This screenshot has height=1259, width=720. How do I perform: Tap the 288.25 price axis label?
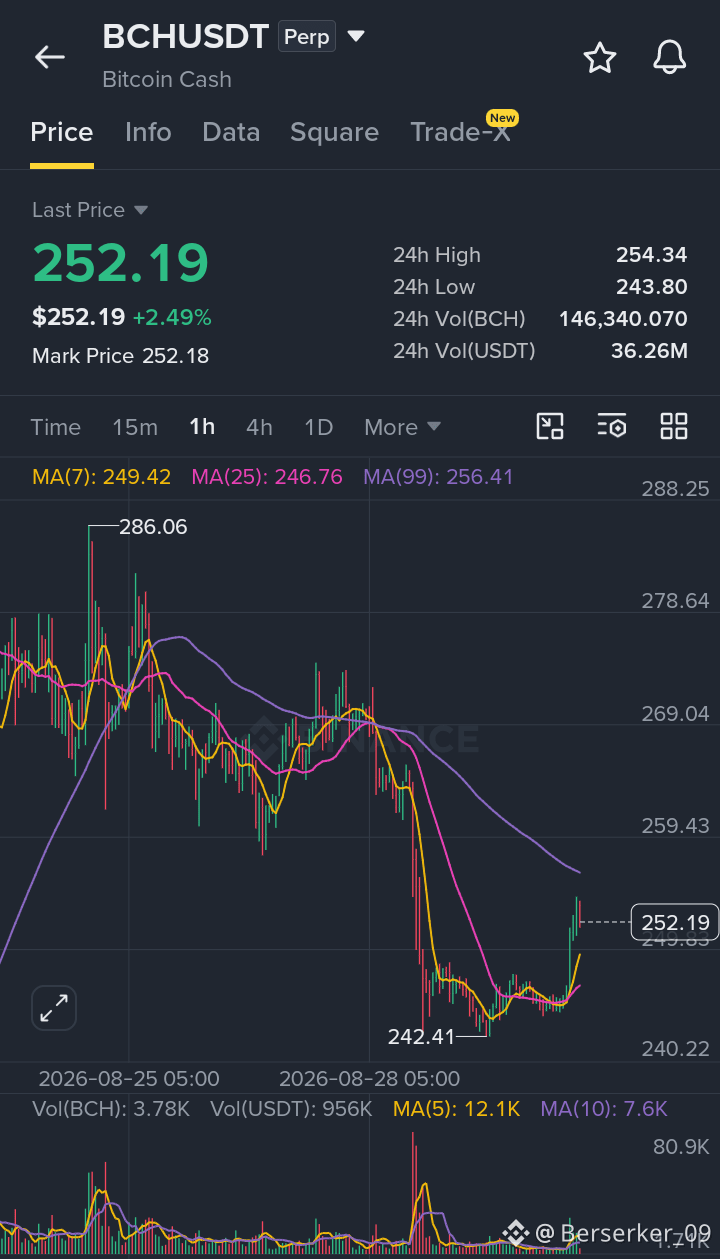(676, 488)
